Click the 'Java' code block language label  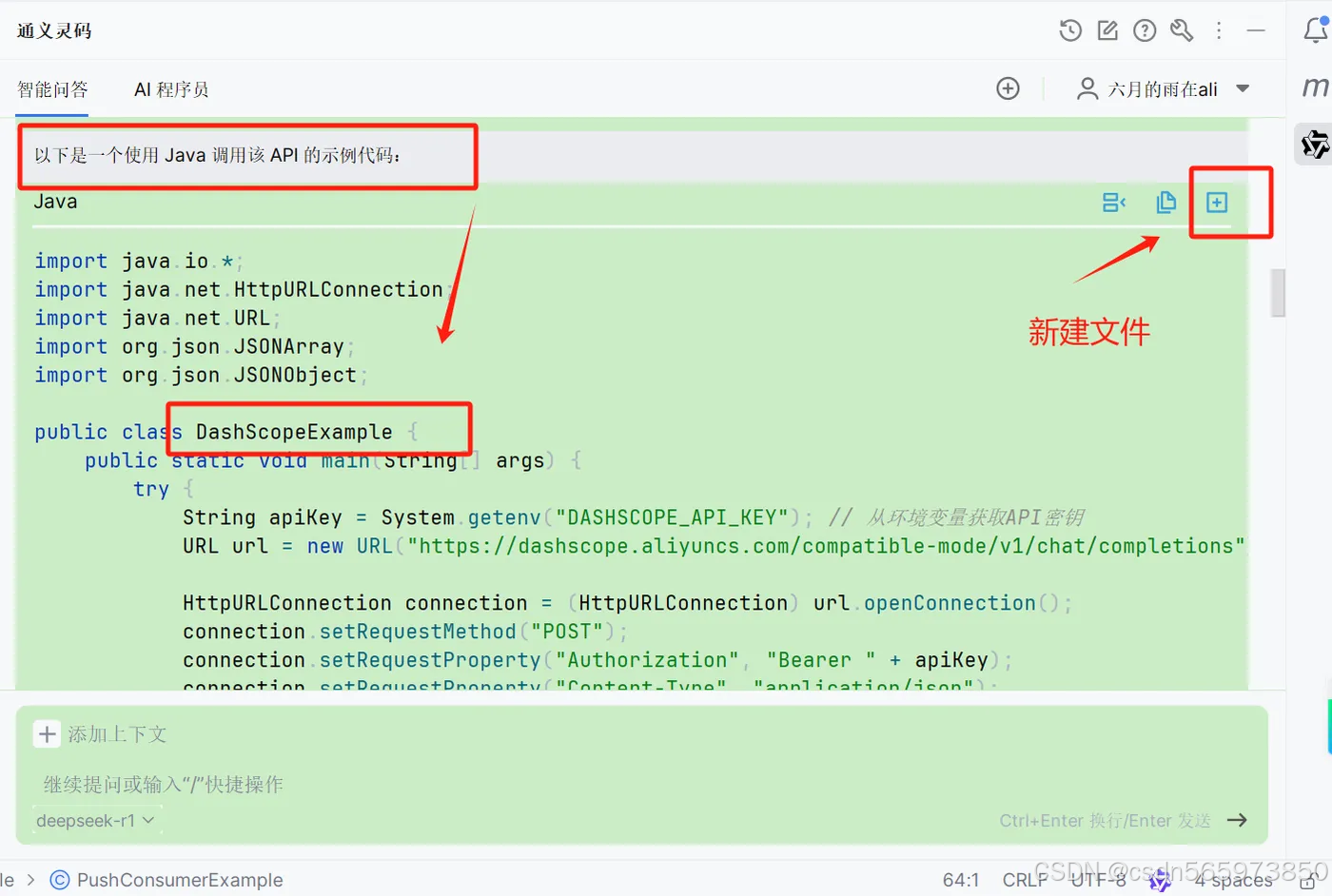[x=55, y=202]
